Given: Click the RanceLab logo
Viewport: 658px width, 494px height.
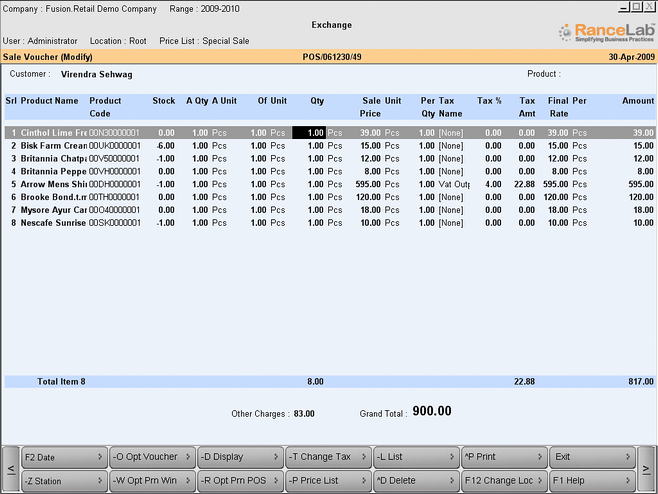Looking at the screenshot, I should pyautogui.click(x=605, y=32).
